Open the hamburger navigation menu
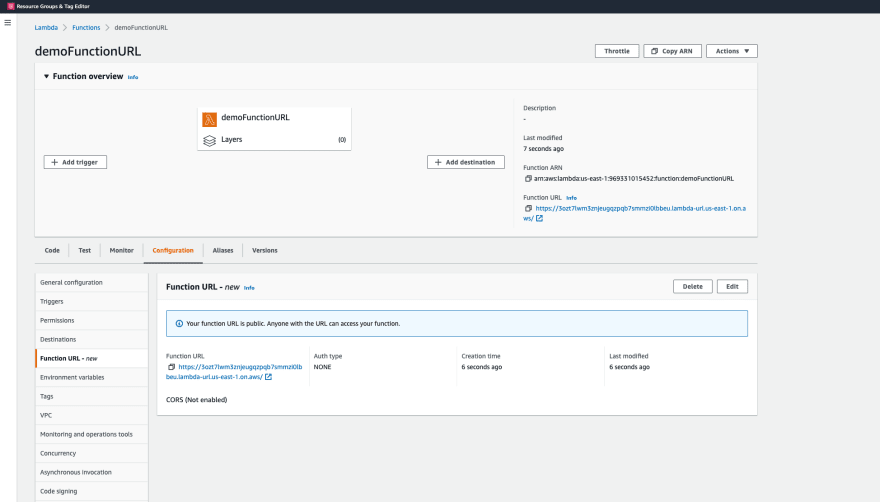880x502 pixels. (7, 23)
